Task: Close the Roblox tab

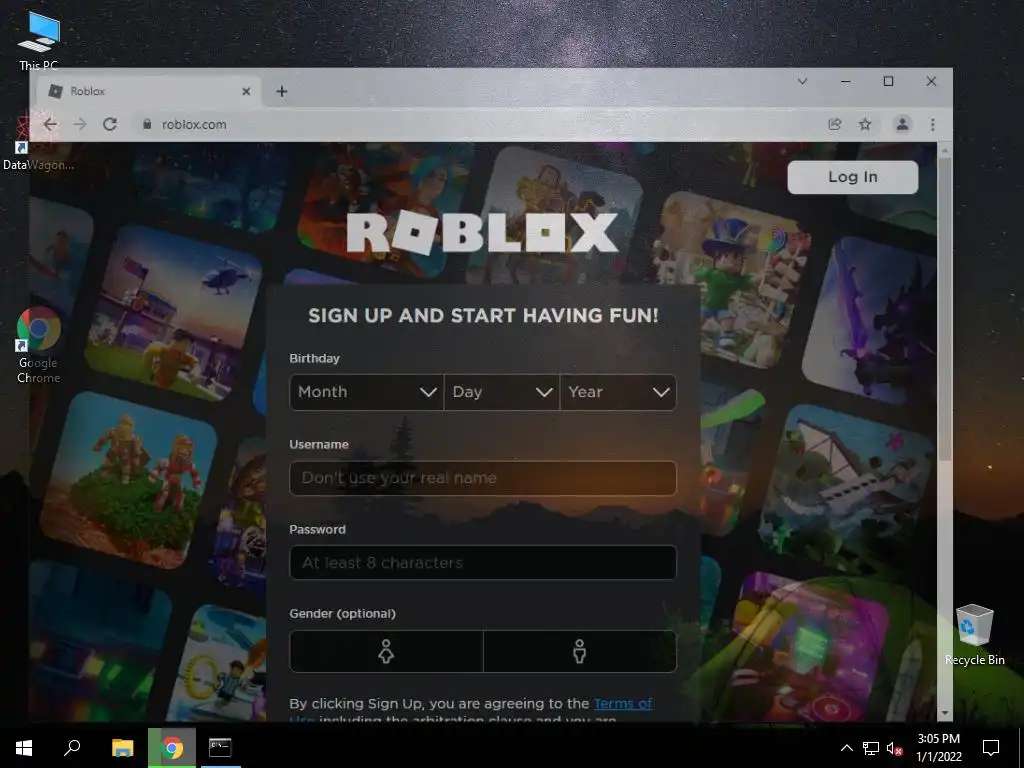Action: click(246, 91)
